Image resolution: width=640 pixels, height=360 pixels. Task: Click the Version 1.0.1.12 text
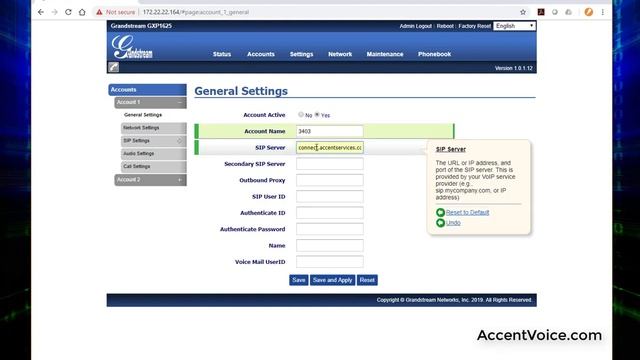point(513,68)
